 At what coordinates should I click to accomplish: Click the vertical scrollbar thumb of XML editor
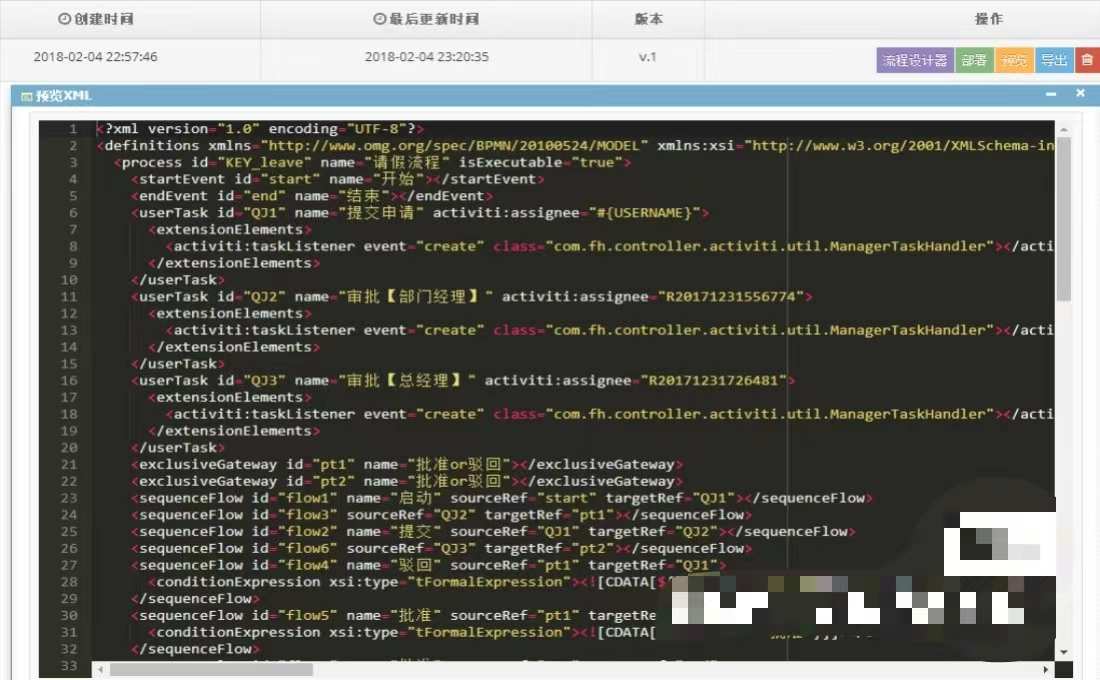tap(1064, 219)
